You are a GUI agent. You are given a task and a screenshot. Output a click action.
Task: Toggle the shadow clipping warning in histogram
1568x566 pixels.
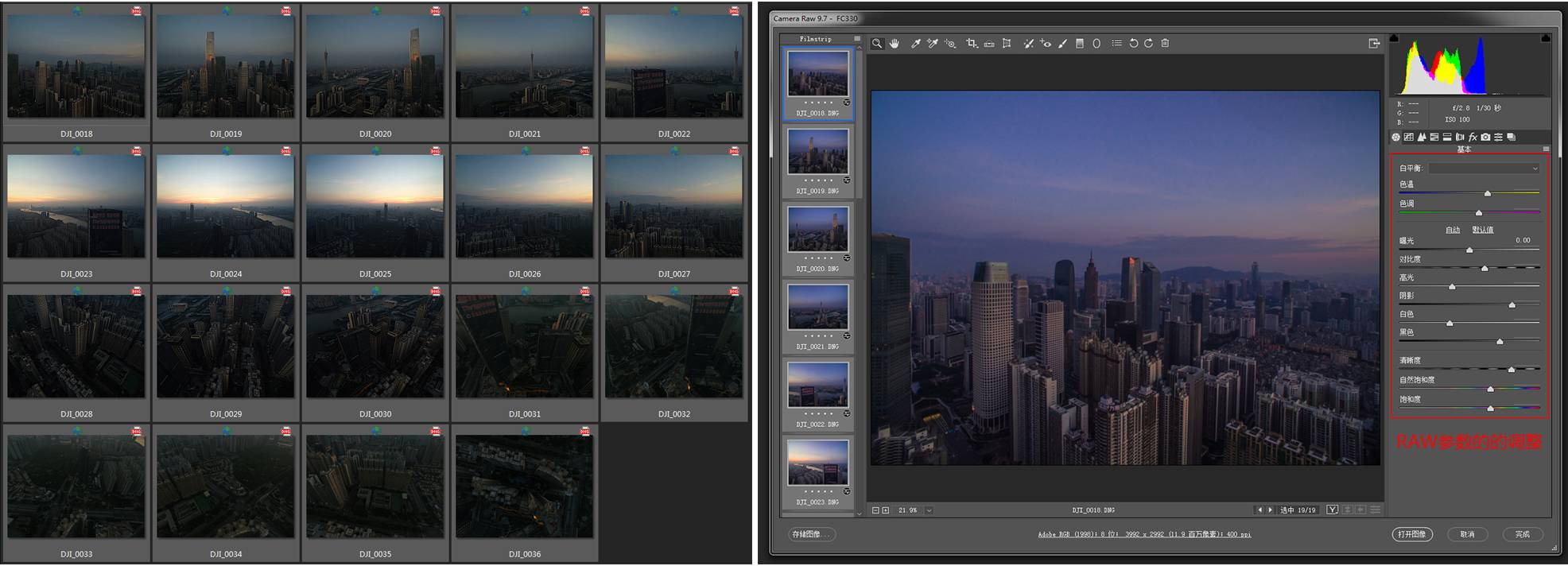[x=1394, y=38]
